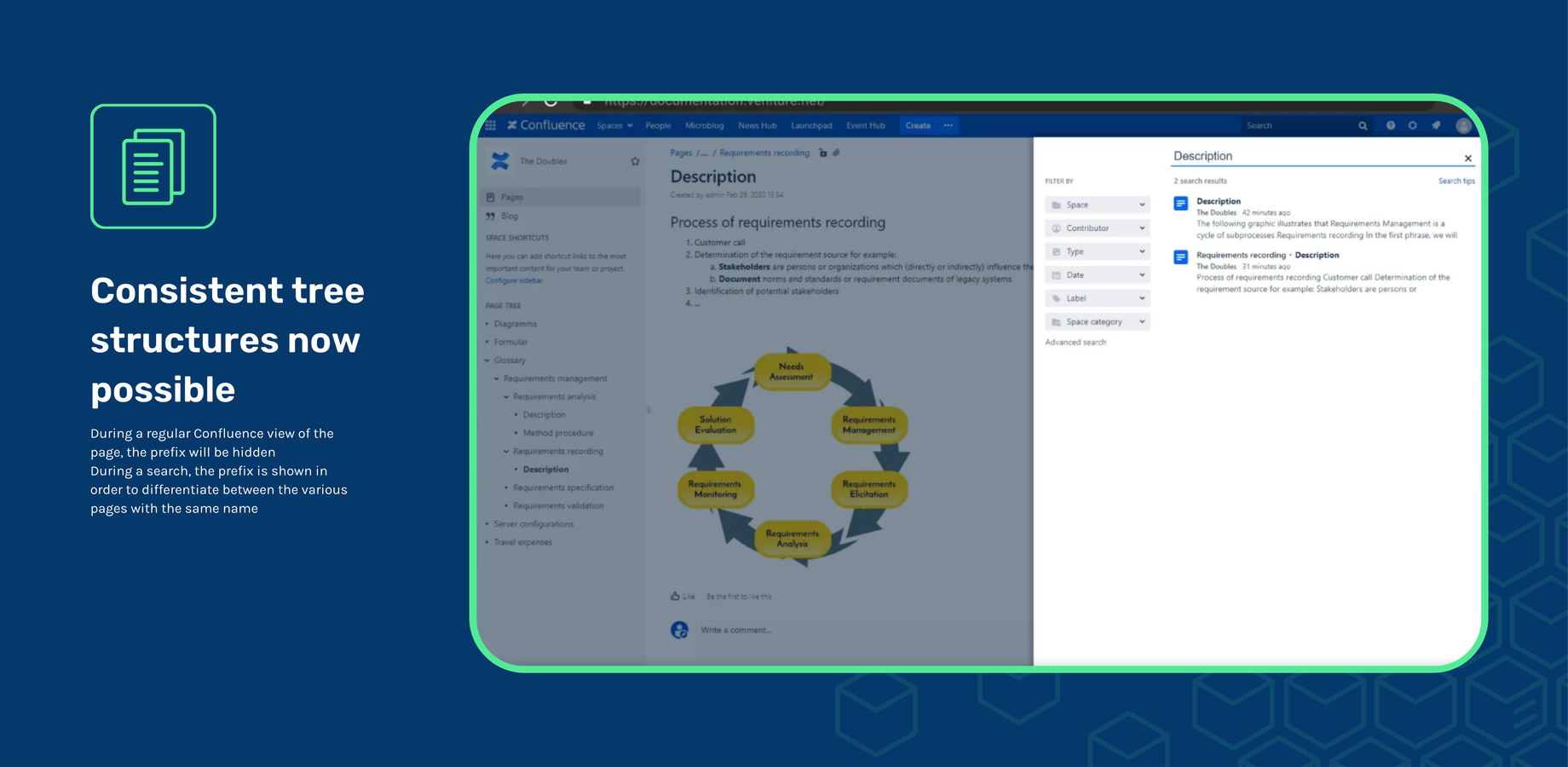Click the more options ellipsis next to Create
This screenshot has height=767, width=1568.
[948, 125]
